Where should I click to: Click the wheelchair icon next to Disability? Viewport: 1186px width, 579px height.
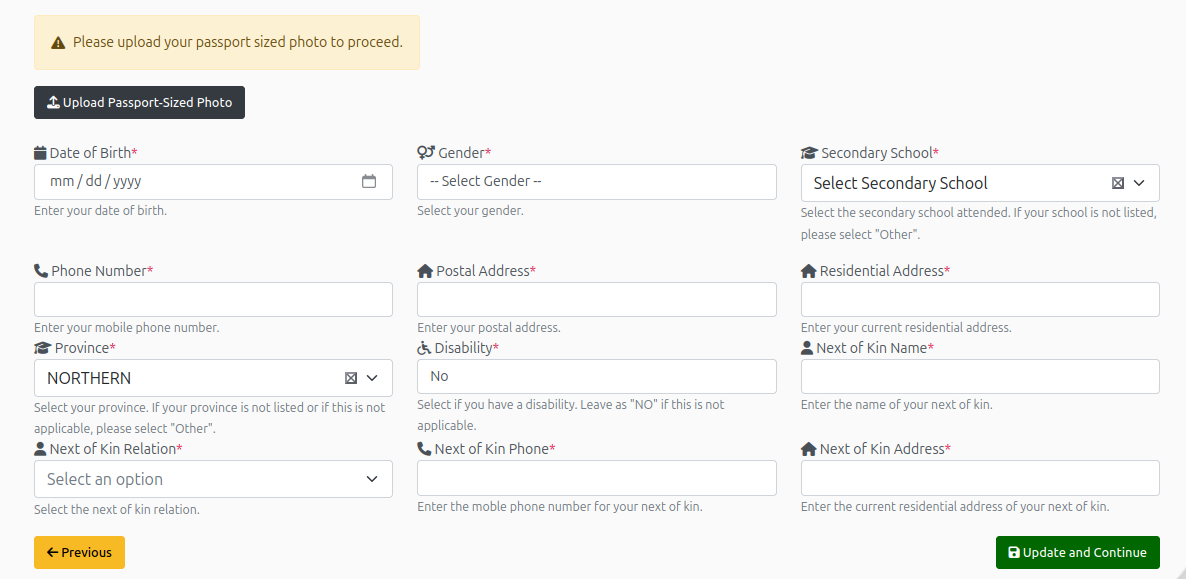coord(424,348)
